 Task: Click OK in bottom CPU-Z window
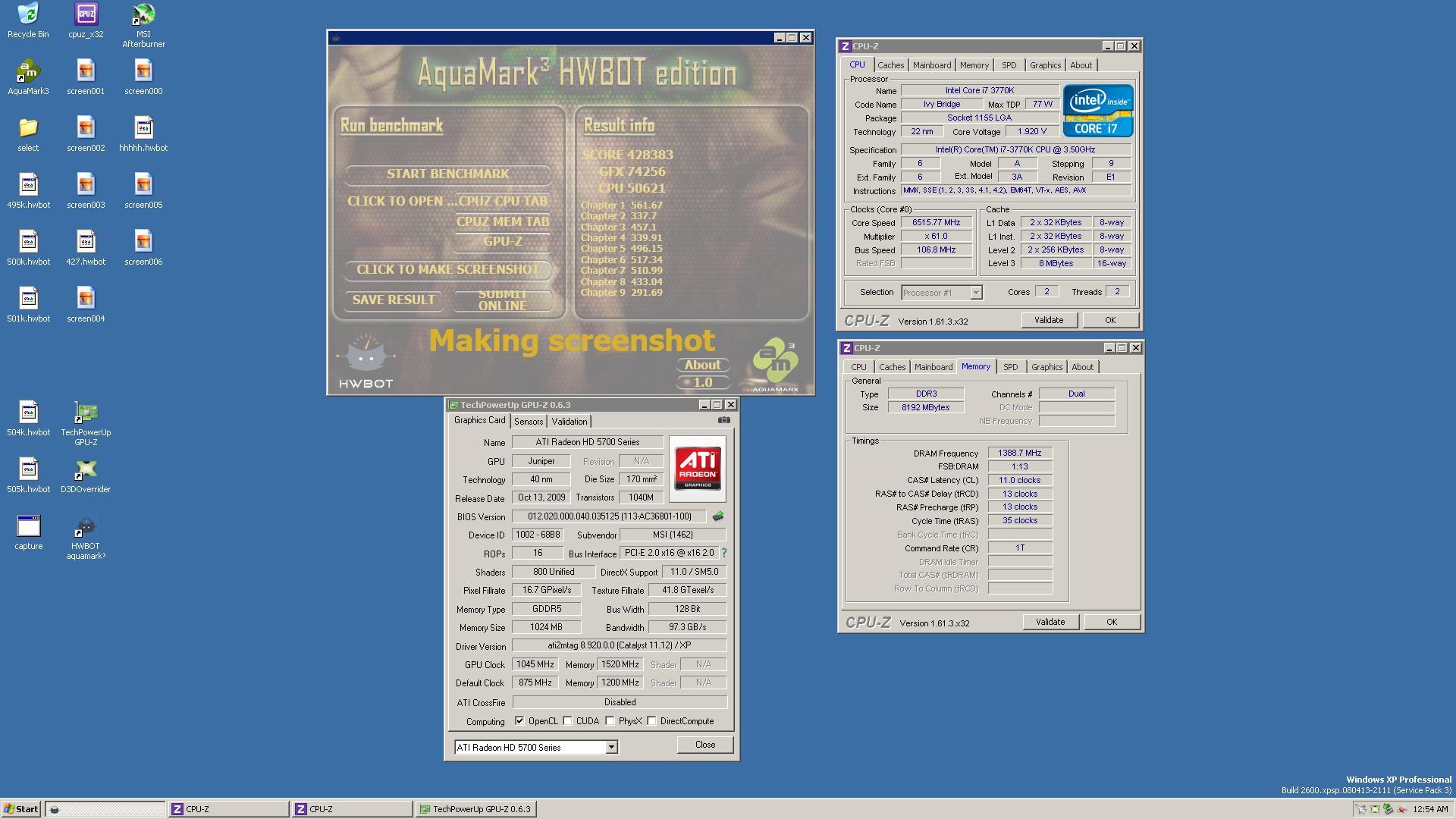tap(1112, 622)
